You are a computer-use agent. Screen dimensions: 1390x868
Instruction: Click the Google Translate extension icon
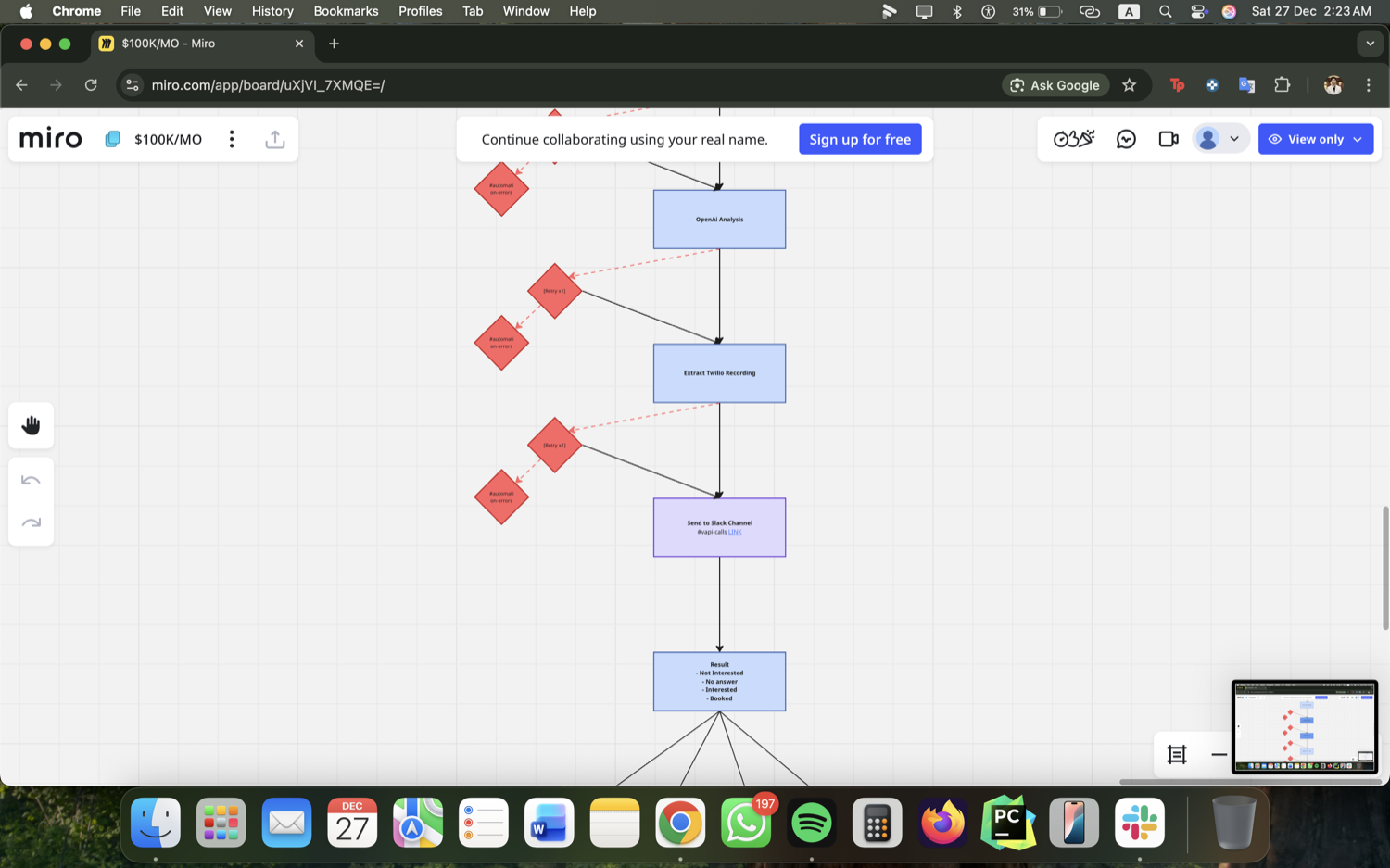[1247, 85]
